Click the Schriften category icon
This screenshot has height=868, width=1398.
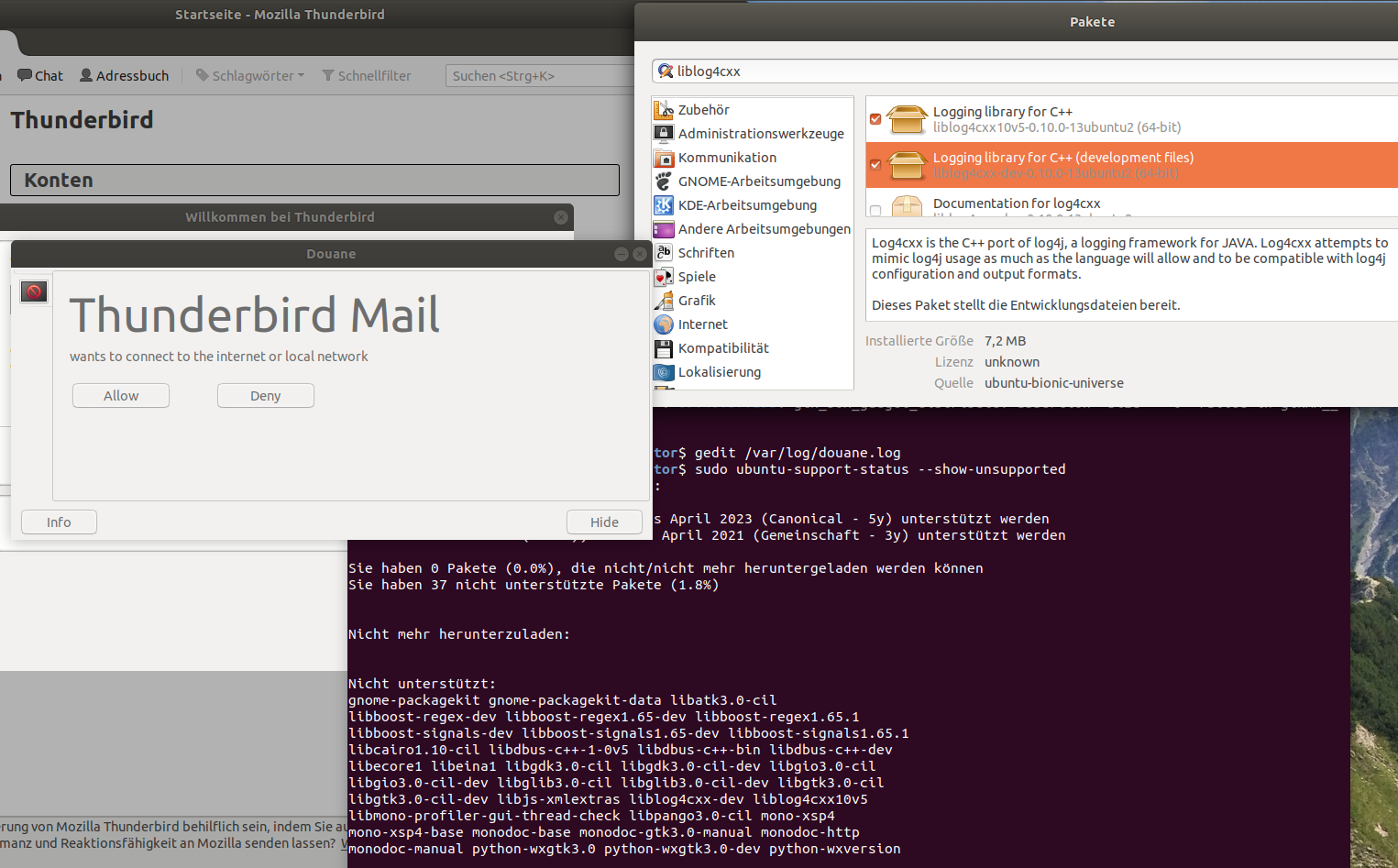[664, 253]
